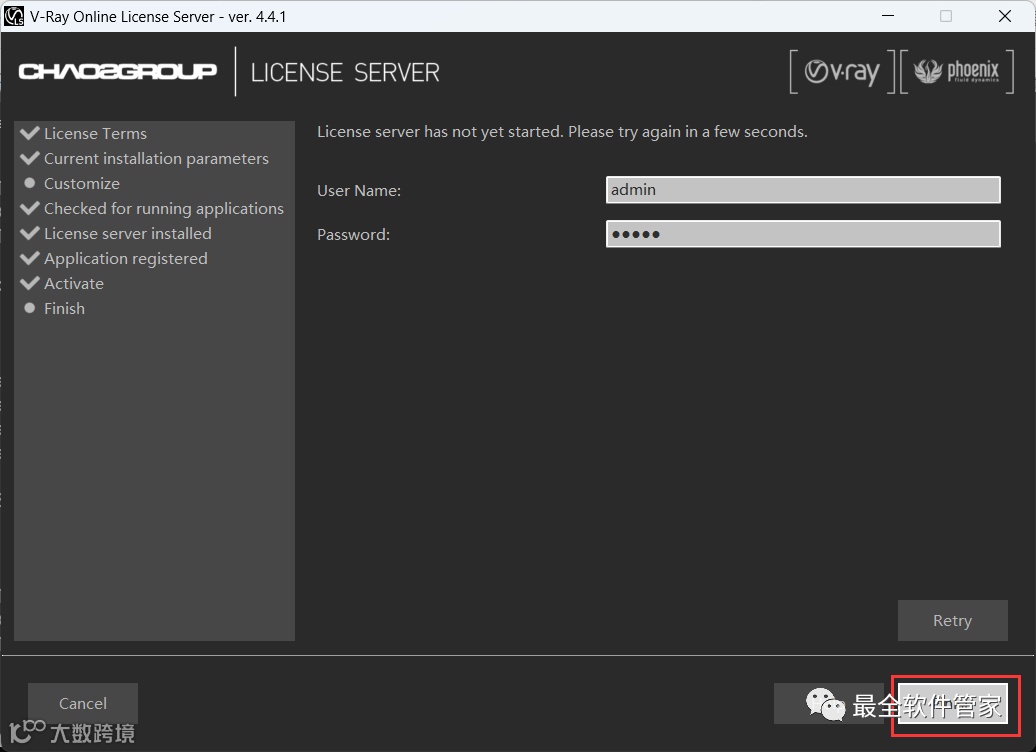Viewport: 1036px width, 752px height.
Task: Click the checkmark beside Activate
Action: (x=30, y=283)
